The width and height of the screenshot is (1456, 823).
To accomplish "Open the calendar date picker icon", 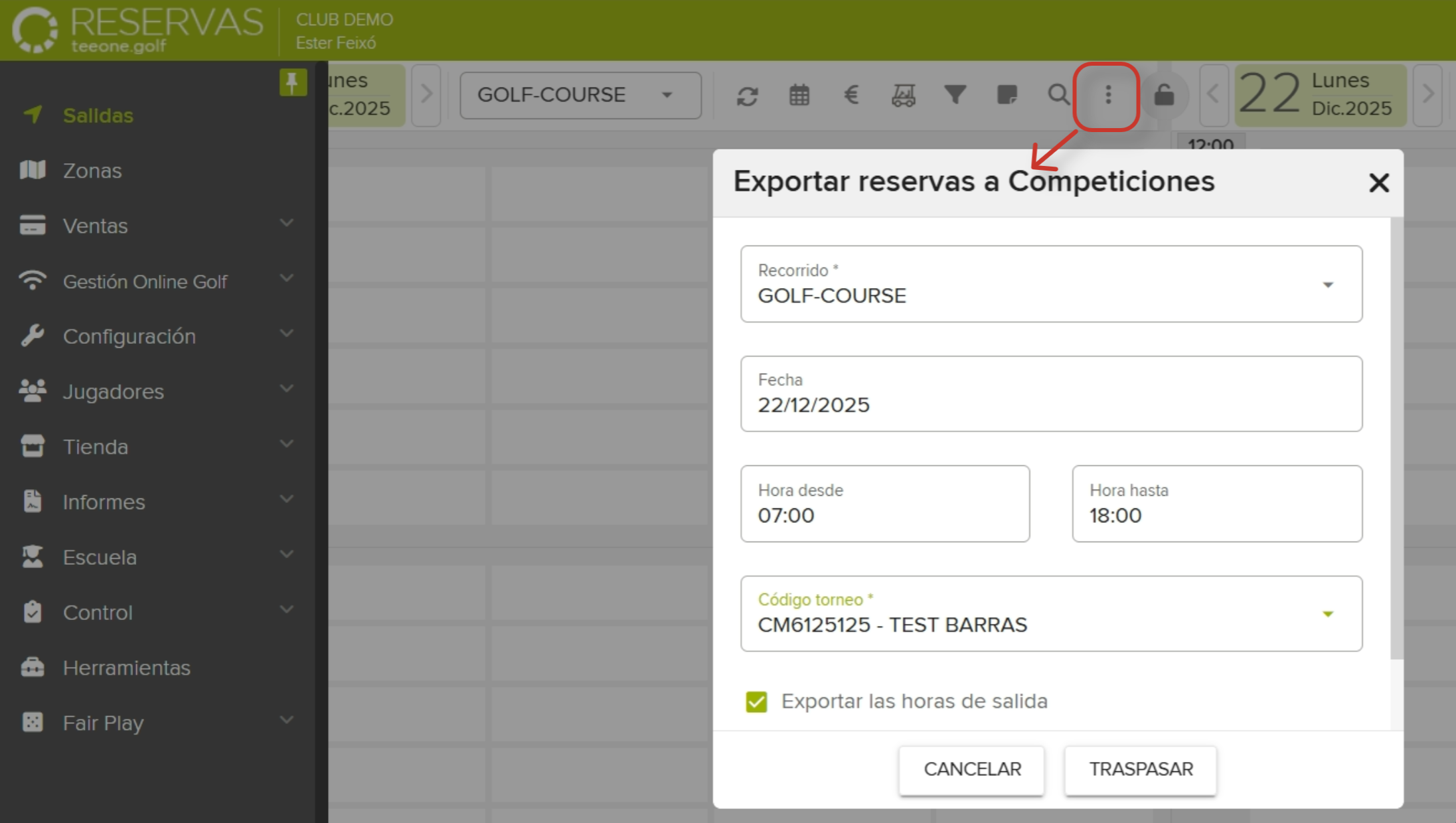I will (x=799, y=95).
